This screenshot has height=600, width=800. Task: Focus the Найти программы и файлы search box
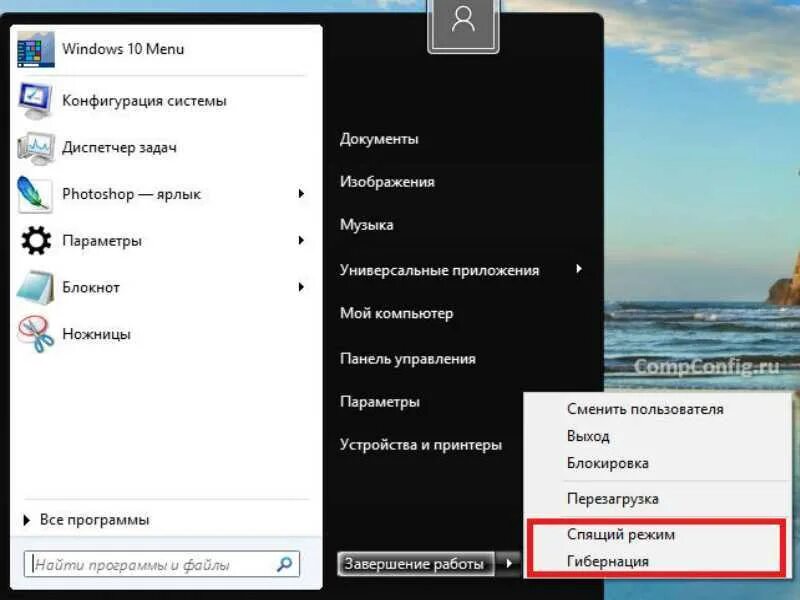(161, 564)
